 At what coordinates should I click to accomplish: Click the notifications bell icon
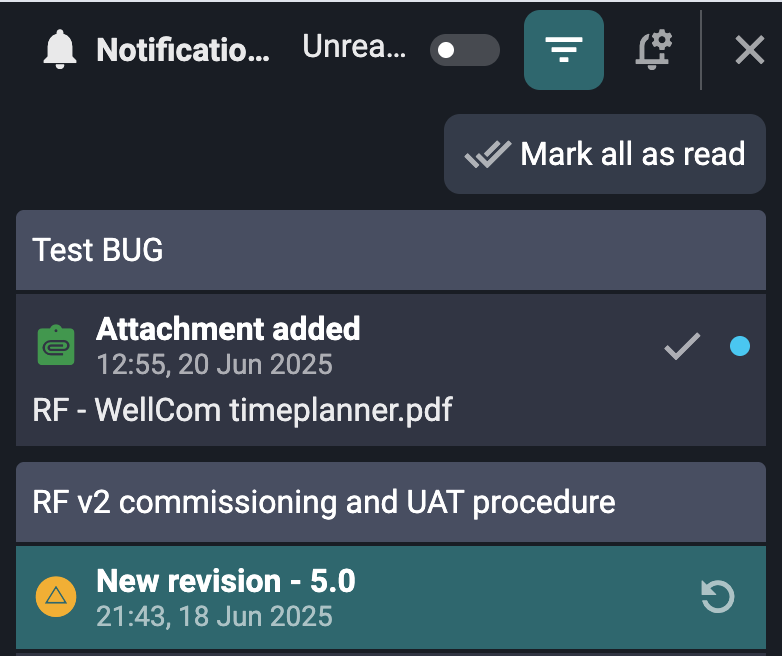[60, 49]
